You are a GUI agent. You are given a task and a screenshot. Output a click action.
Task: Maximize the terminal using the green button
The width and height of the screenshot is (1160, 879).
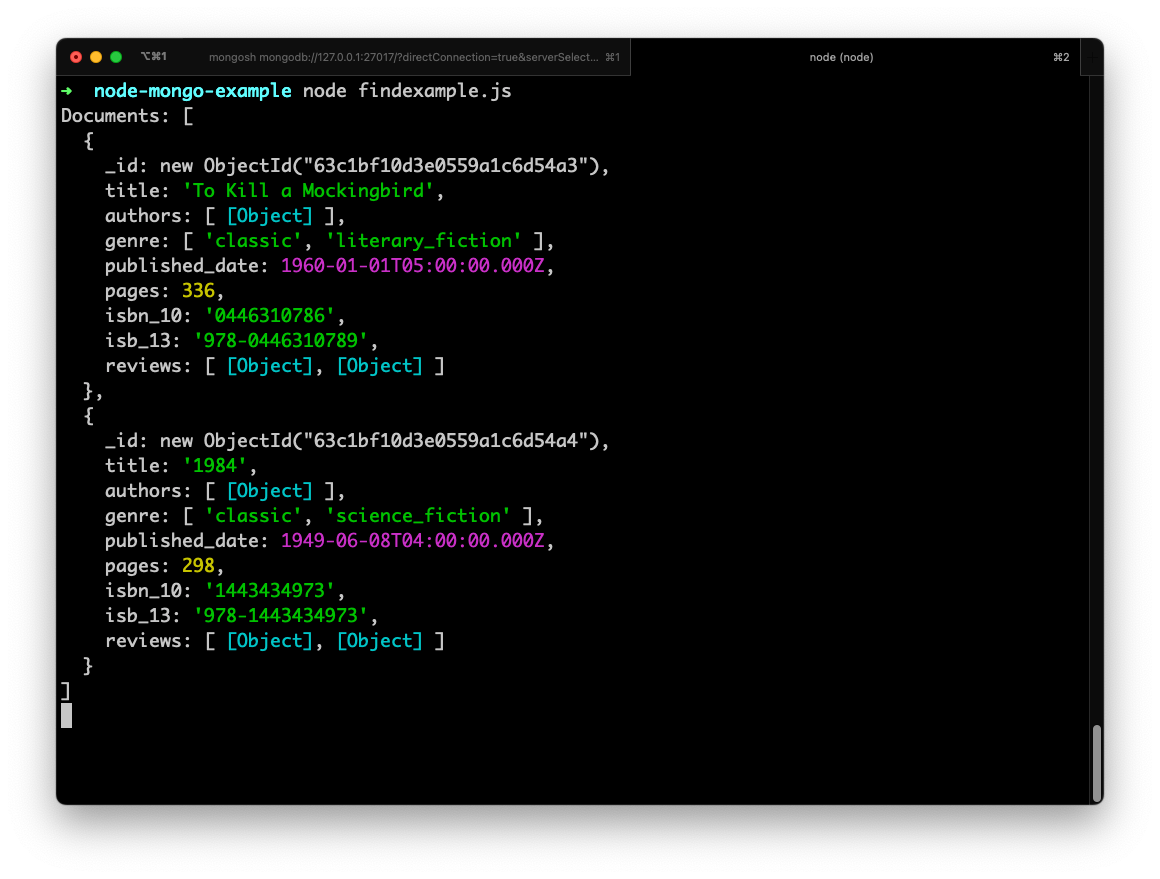pyautogui.click(x=116, y=57)
